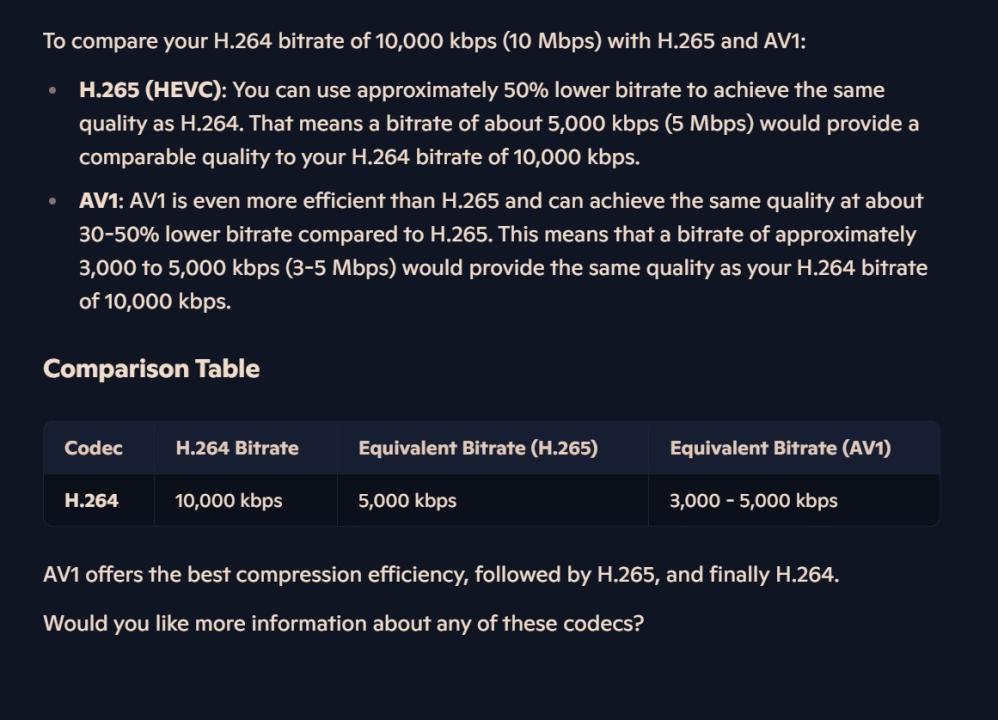Click the "Equivalent Bitrate (H.265)" table header
The height and width of the screenshot is (720, 998).
click(478, 448)
